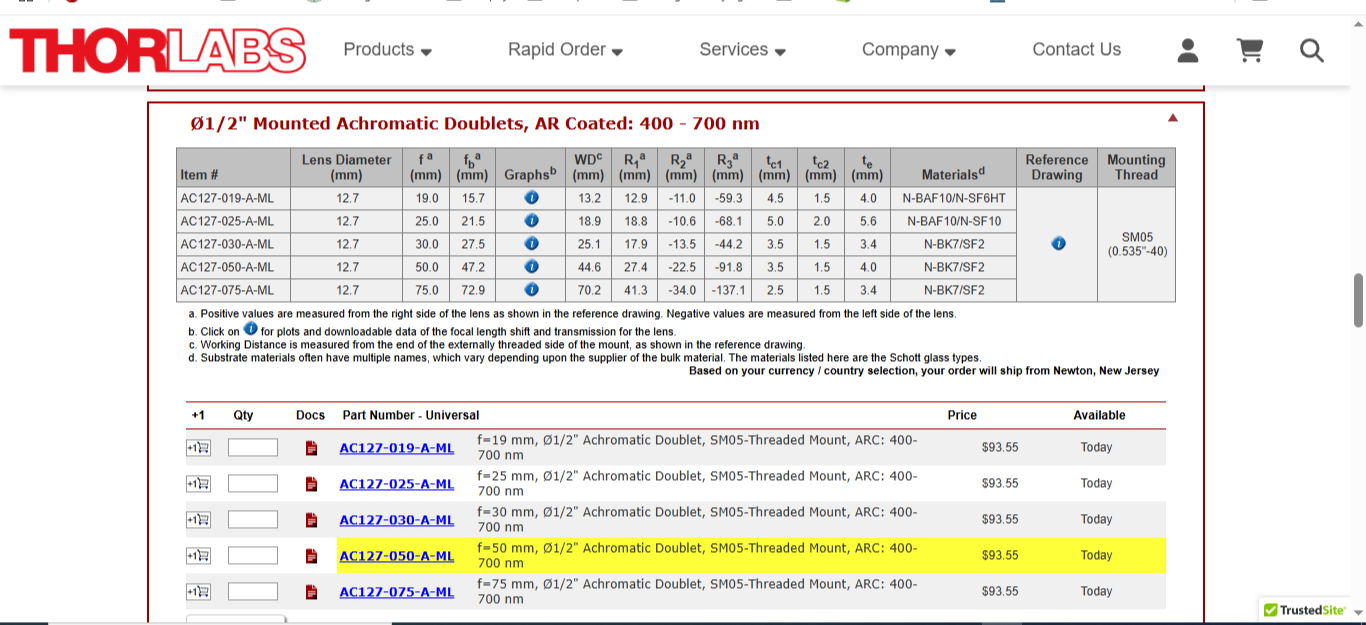Select the spec table cell "AC127-075-A-ML"
The width and height of the screenshot is (1366, 625).
[233, 290]
